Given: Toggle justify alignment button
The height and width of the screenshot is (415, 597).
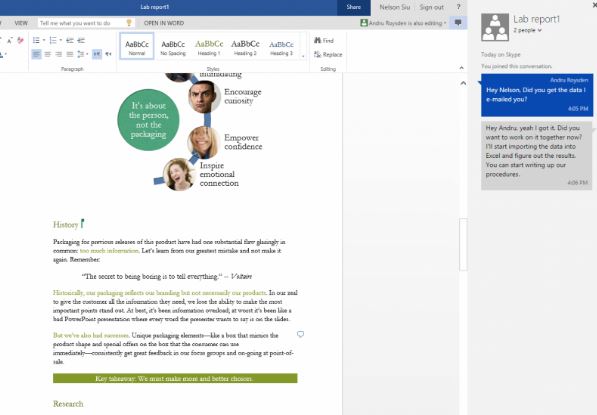Looking at the screenshot, I should [x=70, y=54].
